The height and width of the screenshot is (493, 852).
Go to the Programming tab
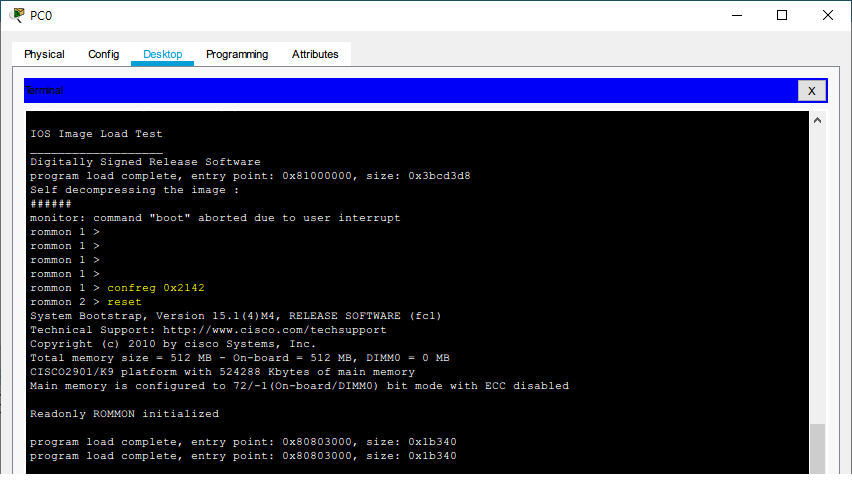point(237,54)
